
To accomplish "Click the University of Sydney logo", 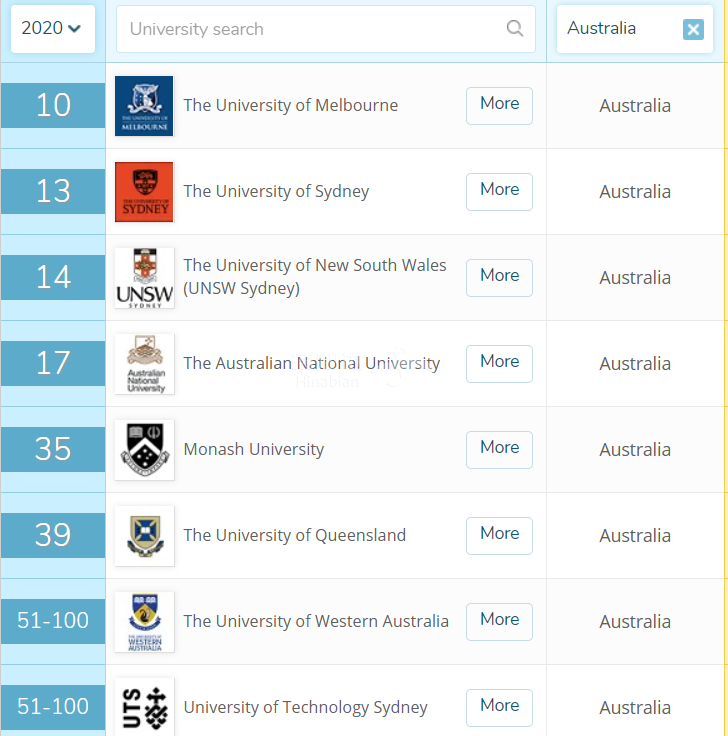I will coord(144,192).
